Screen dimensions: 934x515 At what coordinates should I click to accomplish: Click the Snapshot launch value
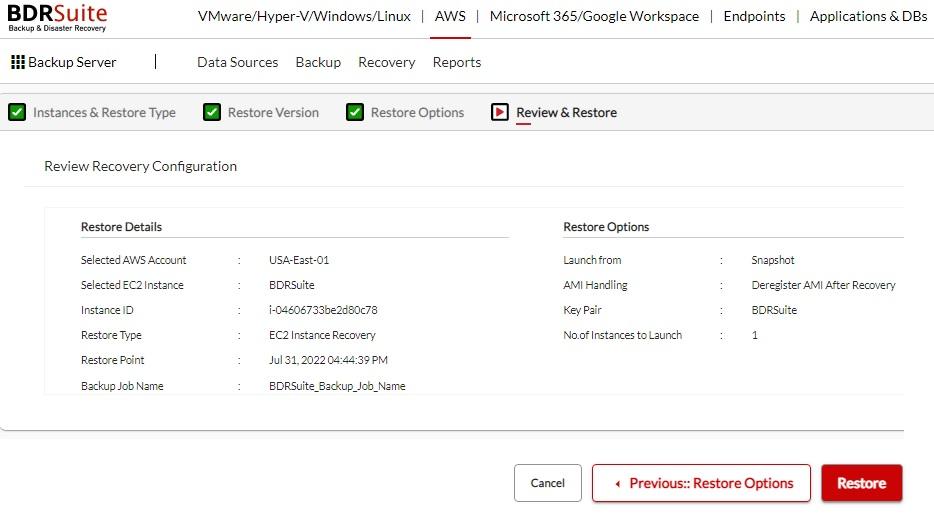click(x=773, y=260)
